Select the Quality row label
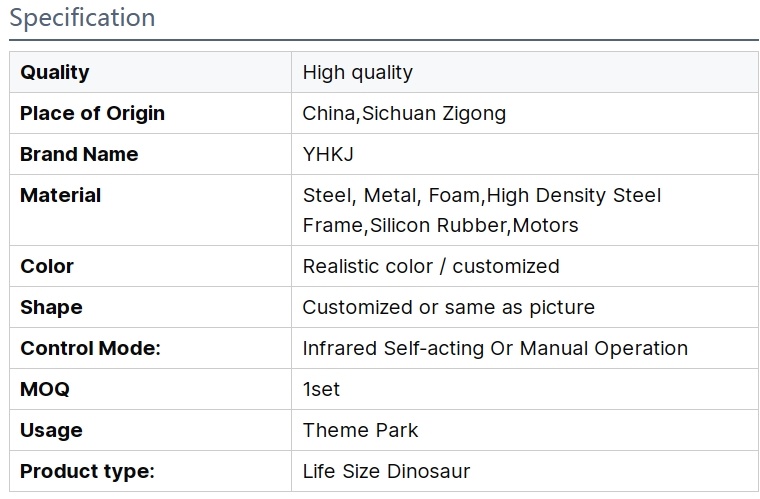The image size is (760, 499). tap(55, 72)
